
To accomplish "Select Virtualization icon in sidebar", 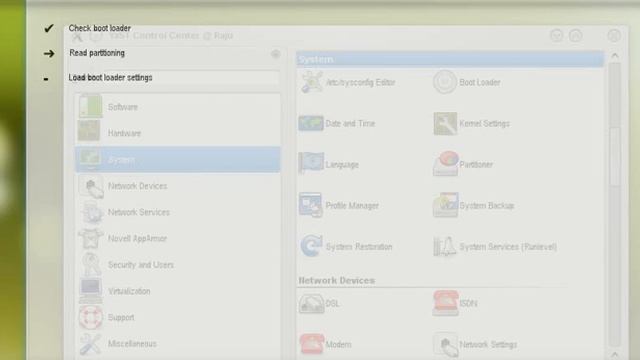I will pyautogui.click(x=91, y=290).
